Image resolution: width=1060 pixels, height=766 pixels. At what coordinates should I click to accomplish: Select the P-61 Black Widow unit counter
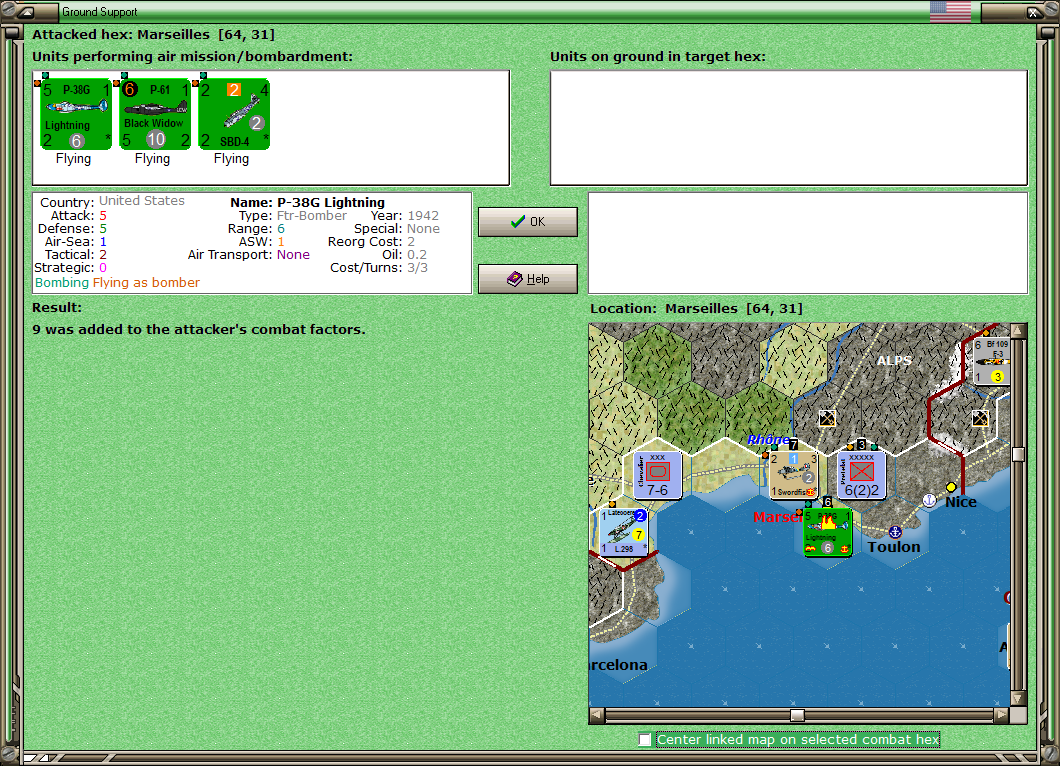[155, 114]
